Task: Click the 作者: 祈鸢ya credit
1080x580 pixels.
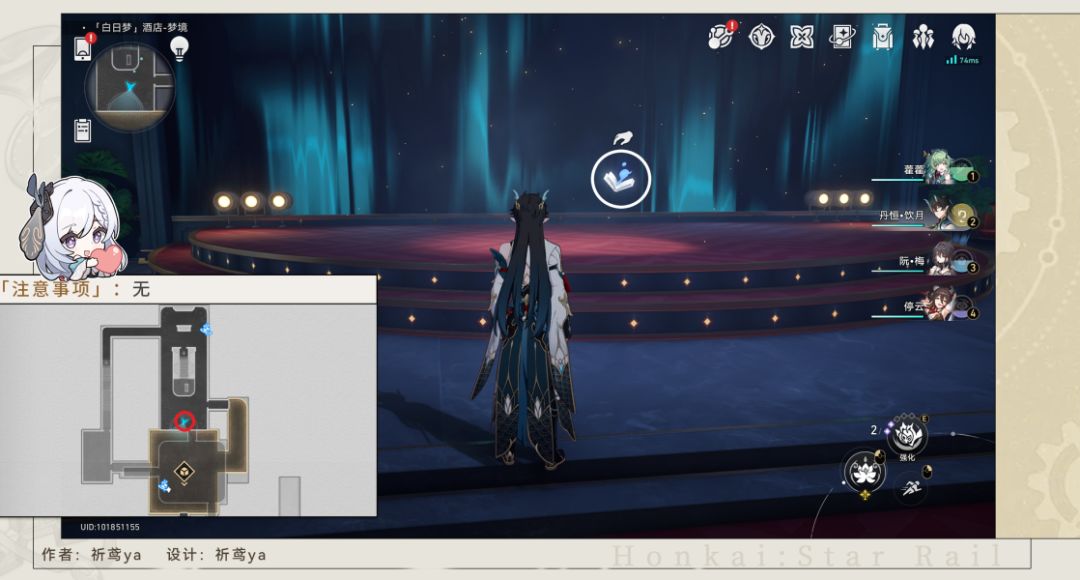Action: tap(92, 555)
